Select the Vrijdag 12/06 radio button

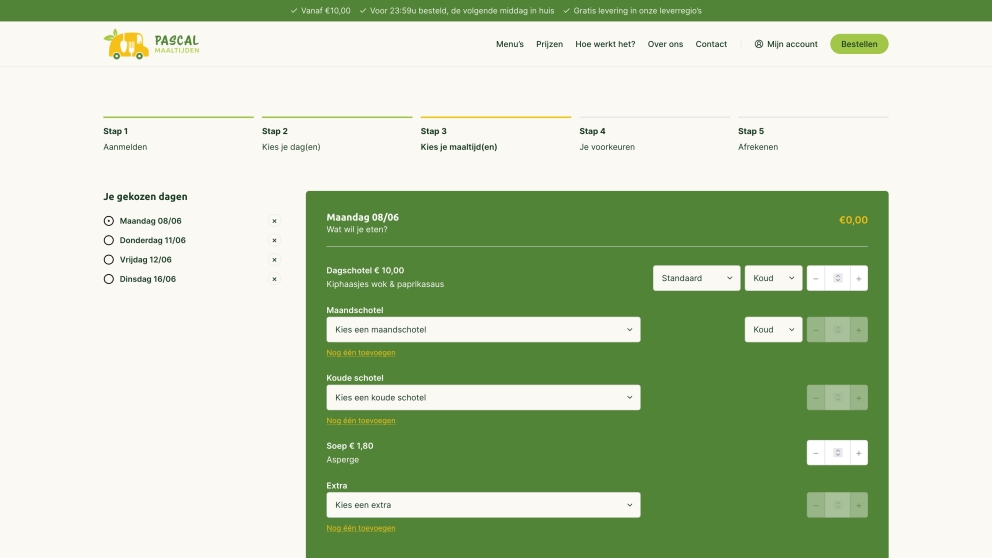tap(109, 259)
